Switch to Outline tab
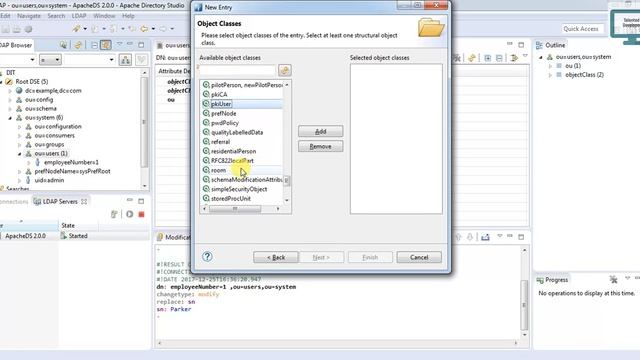 551,45
